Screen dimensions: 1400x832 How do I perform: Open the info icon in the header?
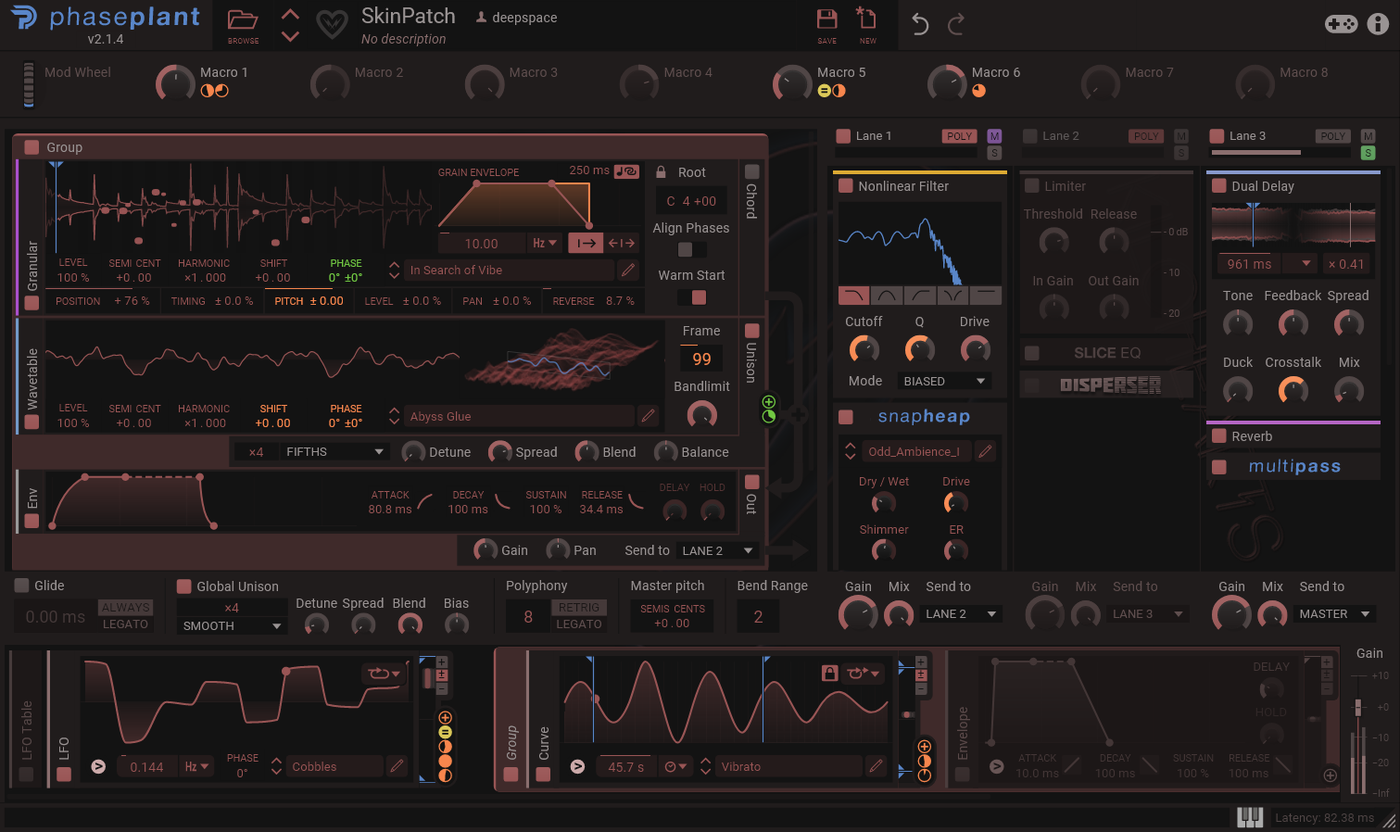1378,24
